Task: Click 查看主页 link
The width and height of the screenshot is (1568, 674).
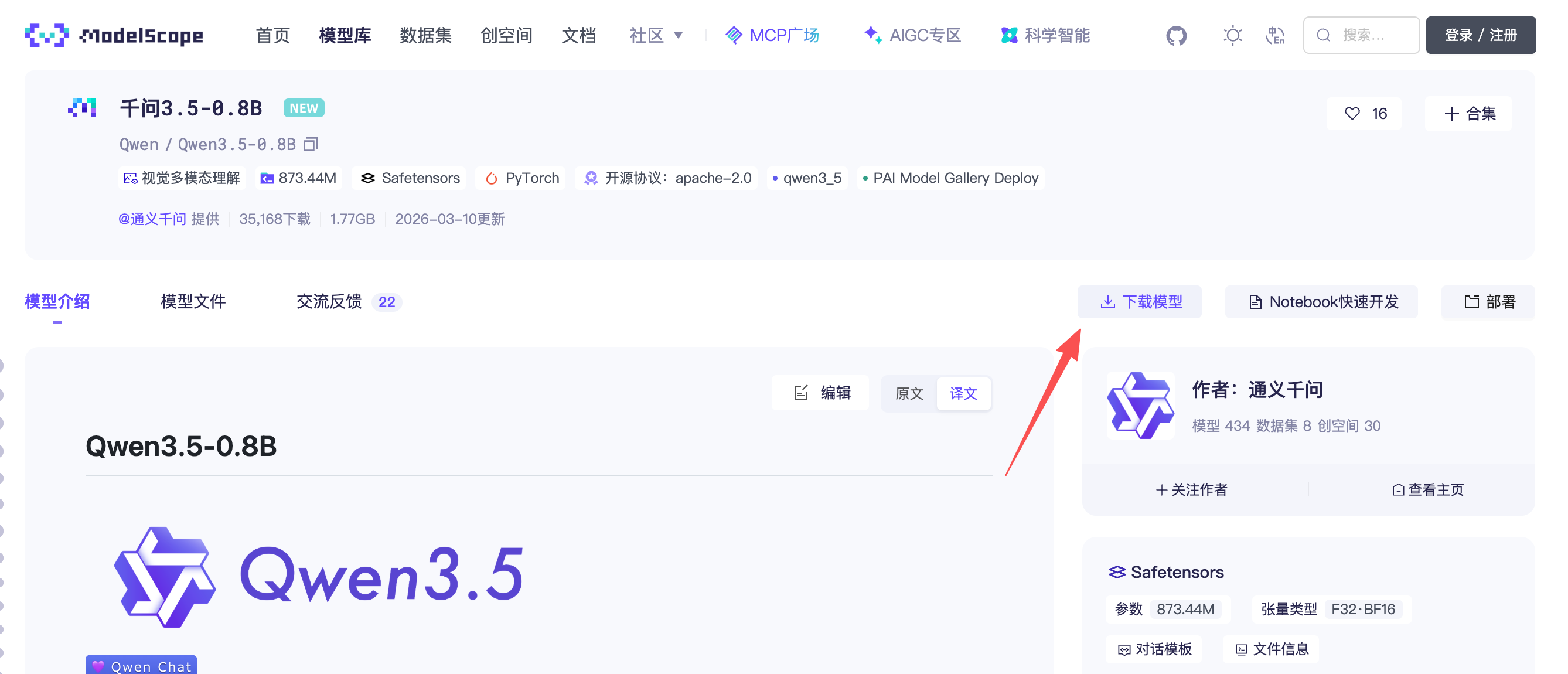Action: (1427, 489)
